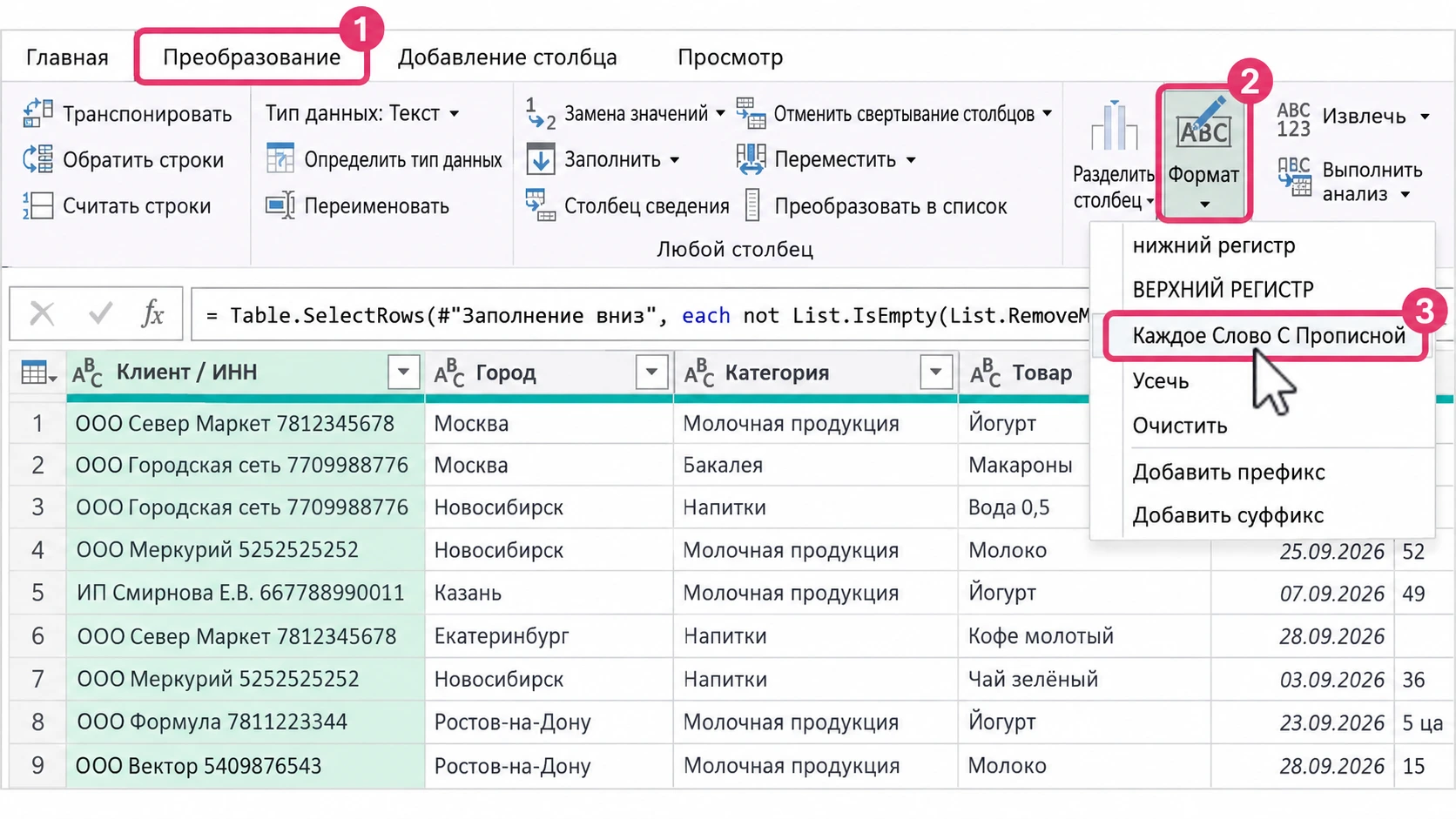Click the formula bar cancel X icon
Viewport: 1456px width, 819px height.
pyautogui.click(x=42, y=313)
